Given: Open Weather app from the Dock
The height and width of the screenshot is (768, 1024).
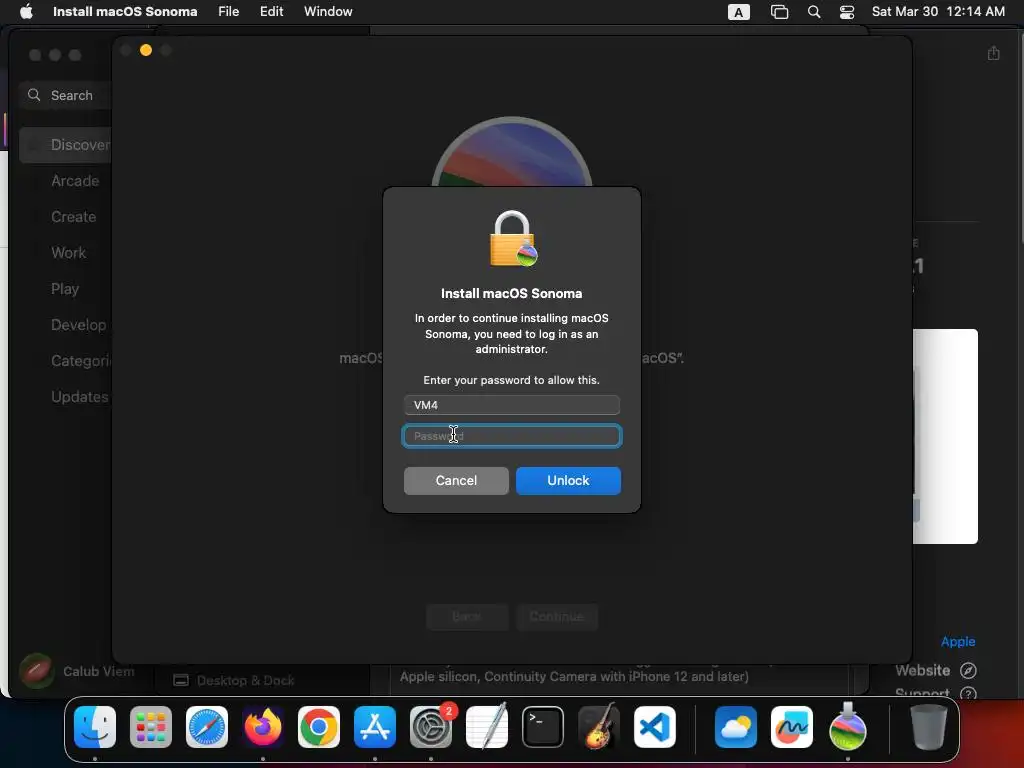Looking at the screenshot, I should (x=736, y=727).
